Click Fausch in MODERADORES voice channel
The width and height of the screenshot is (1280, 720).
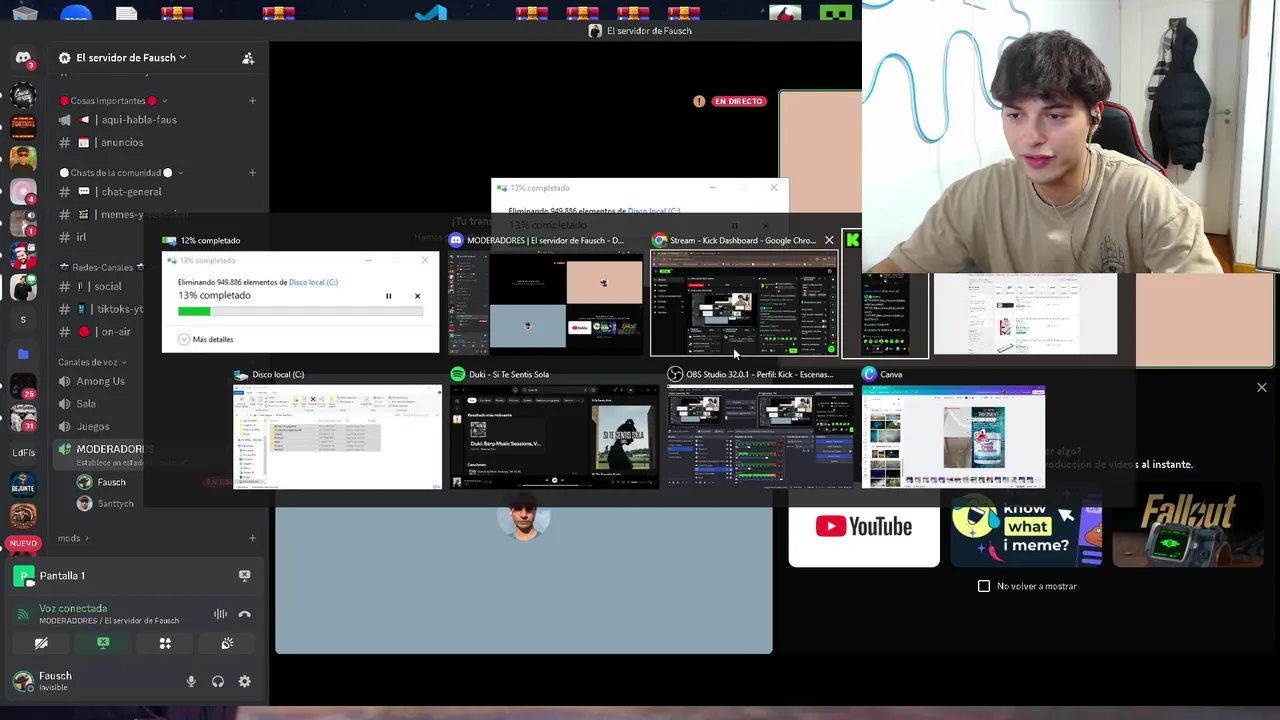pyautogui.click(x=102, y=482)
